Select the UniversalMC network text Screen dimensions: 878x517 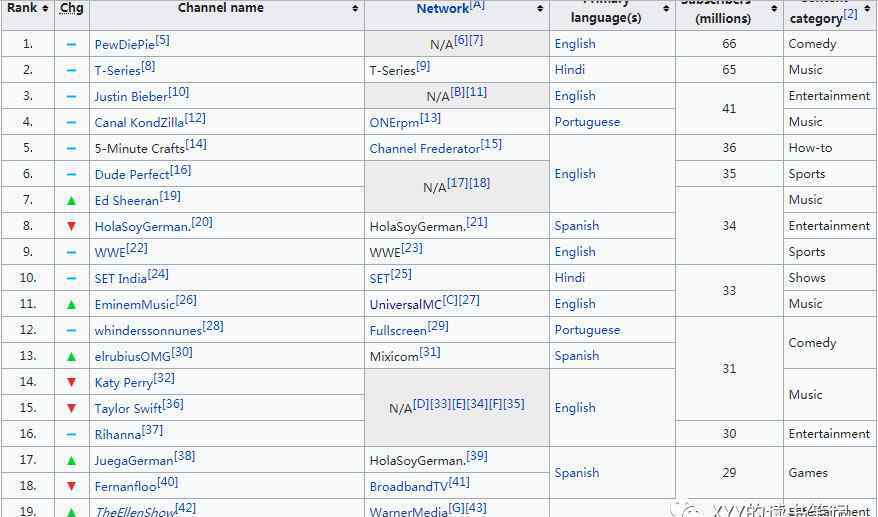click(x=405, y=305)
